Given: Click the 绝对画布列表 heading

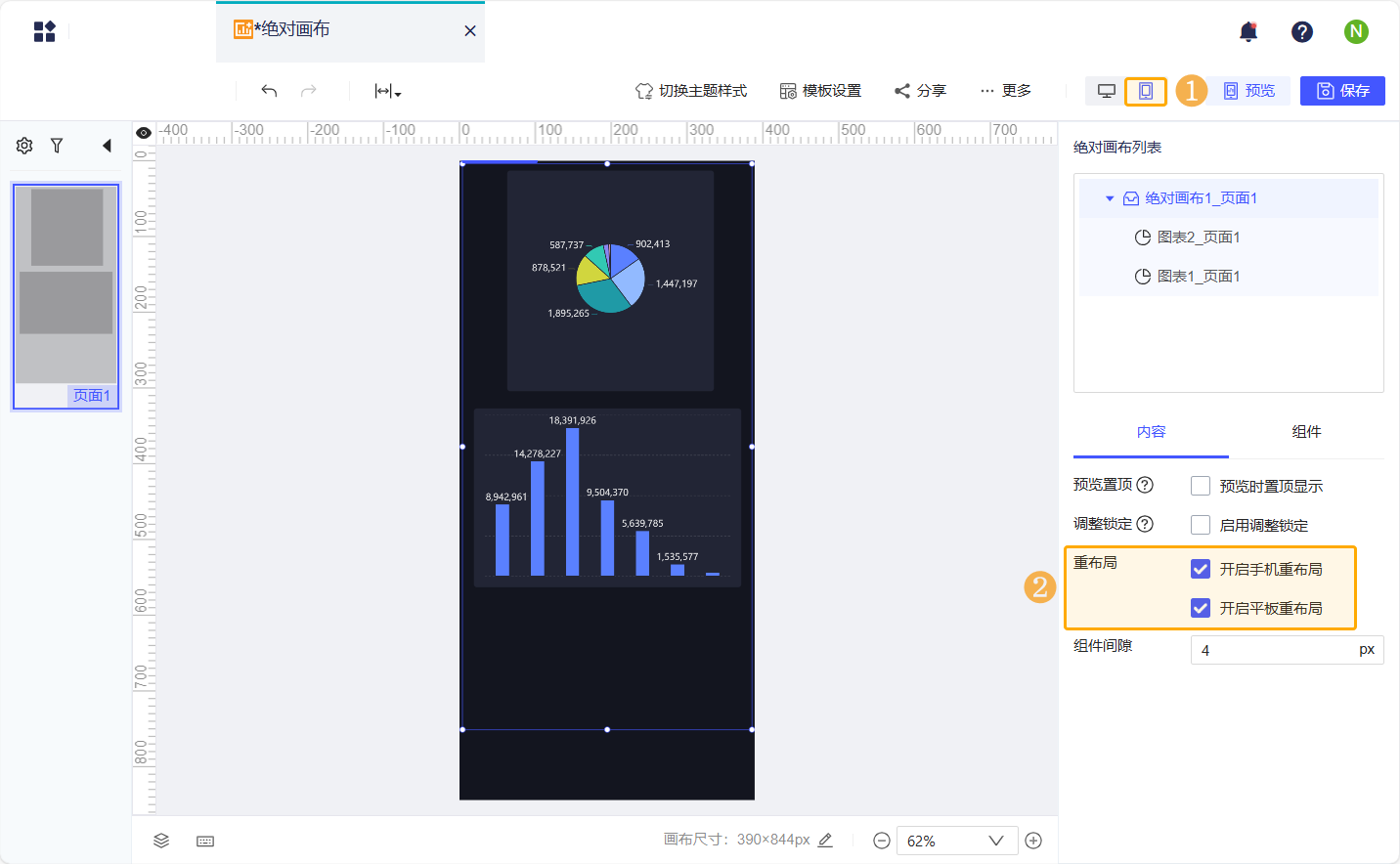Looking at the screenshot, I should point(1117,148).
